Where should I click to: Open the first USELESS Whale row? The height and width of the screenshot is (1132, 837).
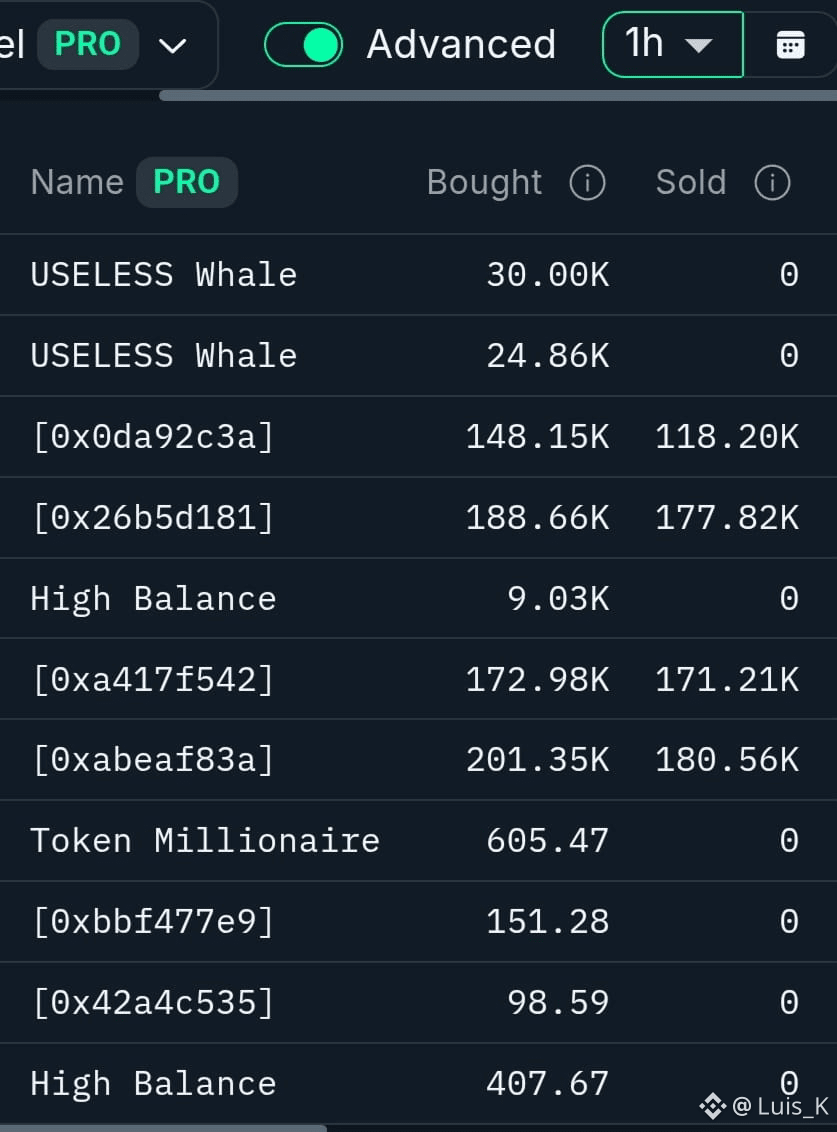pyautogui.click(x=418, y=274)
